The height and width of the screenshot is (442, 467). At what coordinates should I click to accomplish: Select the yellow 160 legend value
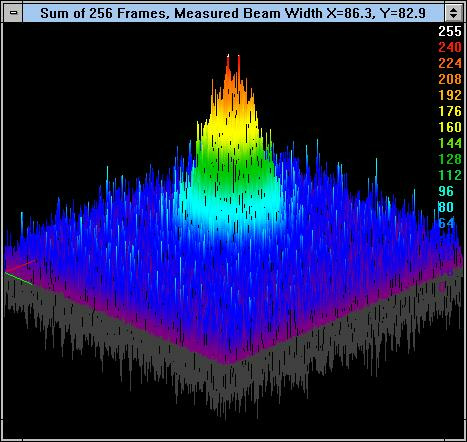coord(450,127)
